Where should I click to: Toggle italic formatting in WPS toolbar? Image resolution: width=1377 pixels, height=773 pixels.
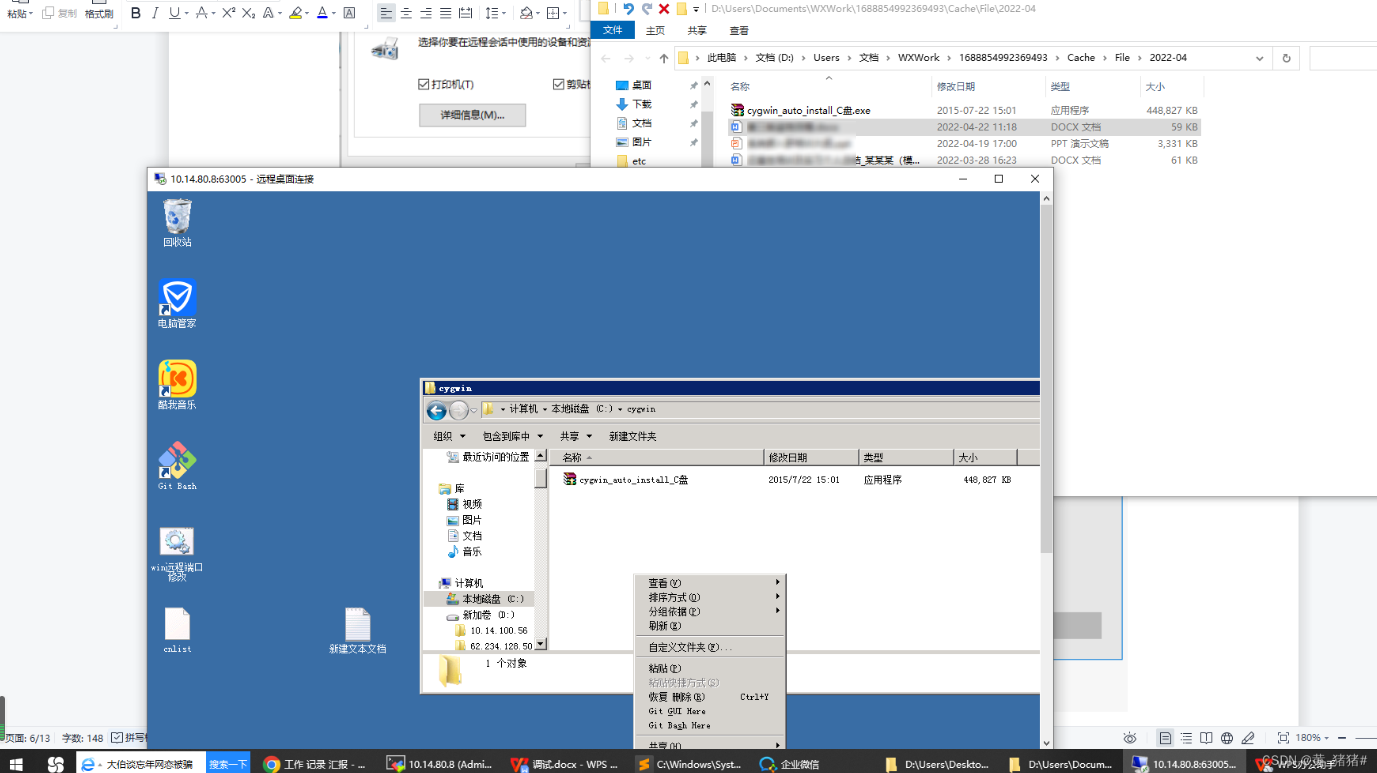(155, 13)
